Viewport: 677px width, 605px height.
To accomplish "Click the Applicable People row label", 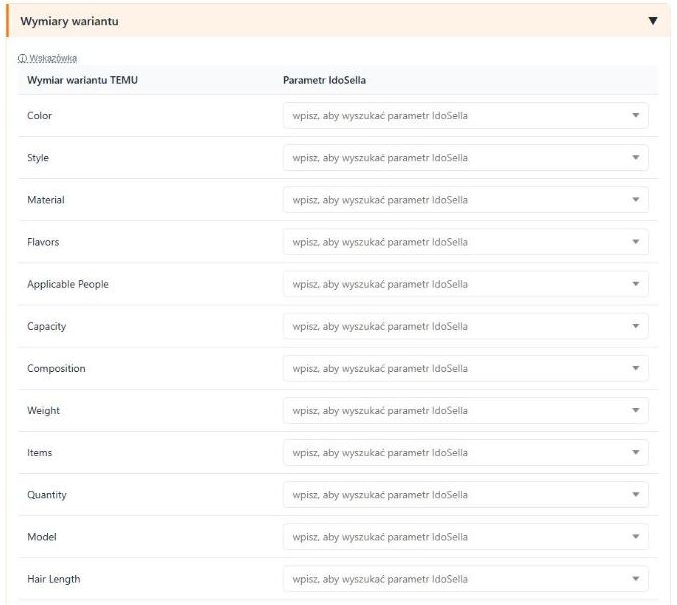I will (x=68, y=284).
